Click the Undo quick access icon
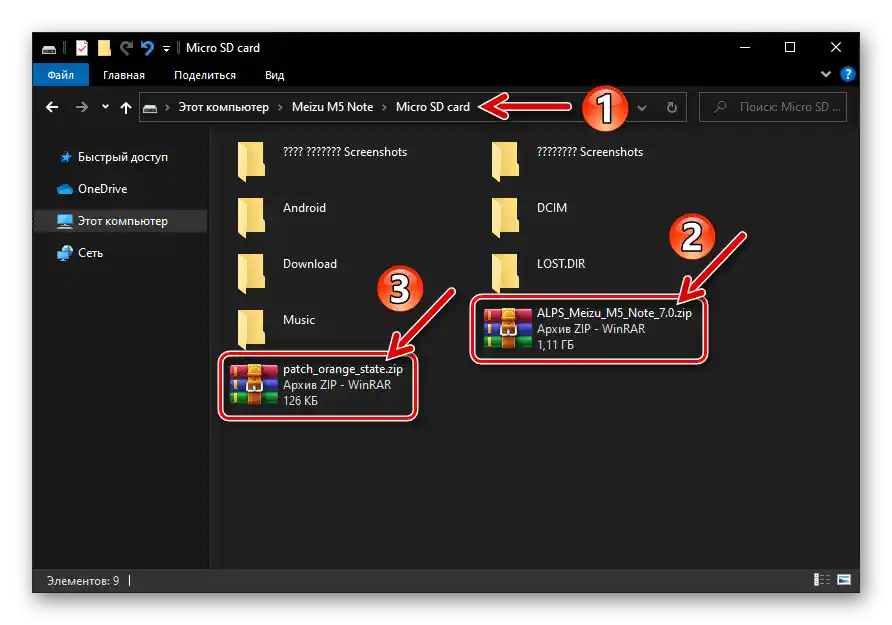The height and width of the screenshot is (625, 892). [147, 48]
